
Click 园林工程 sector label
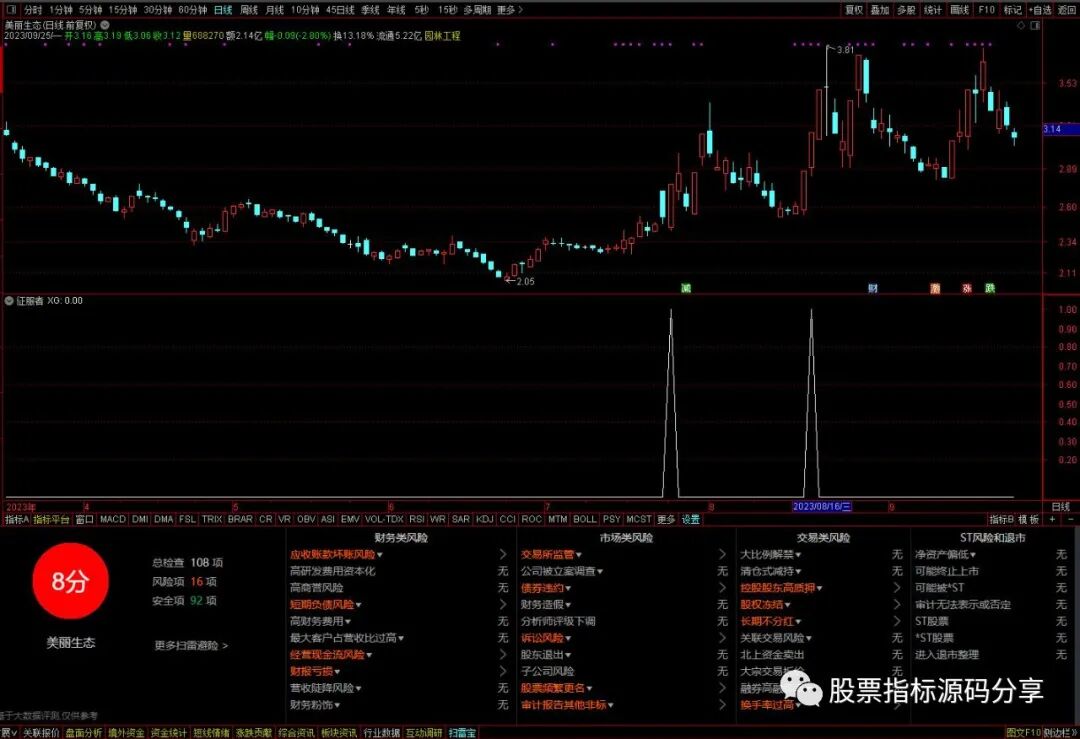coord(442,36)
